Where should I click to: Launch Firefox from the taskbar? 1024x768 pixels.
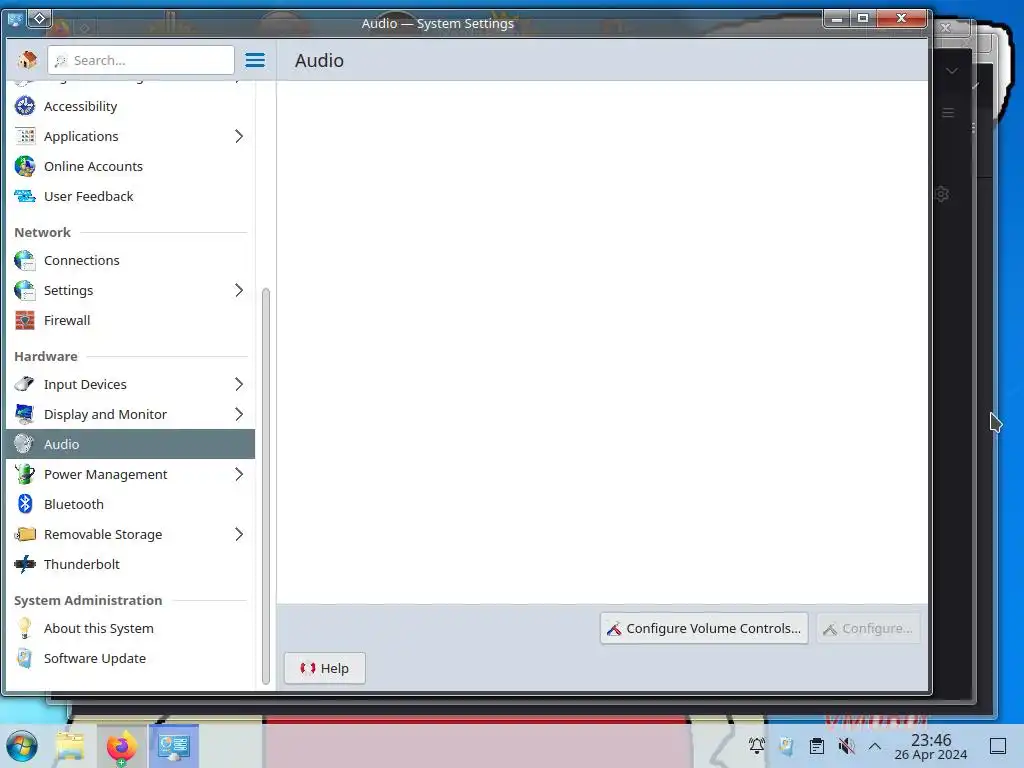pyautogui.click(x=121, y=746)
